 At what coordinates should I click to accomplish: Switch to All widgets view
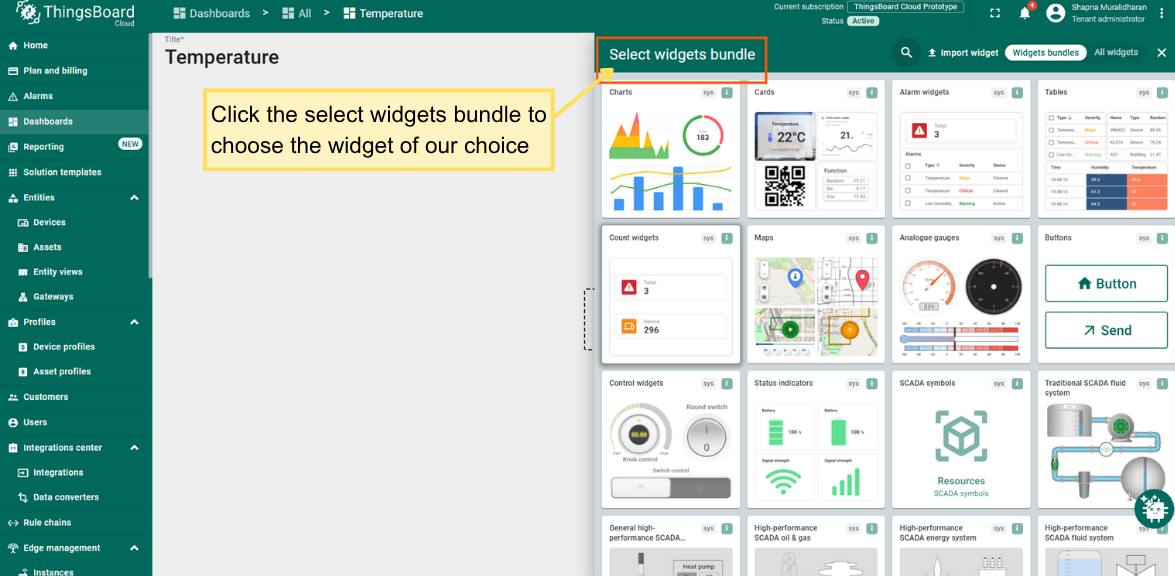(x=1116, y=53)
